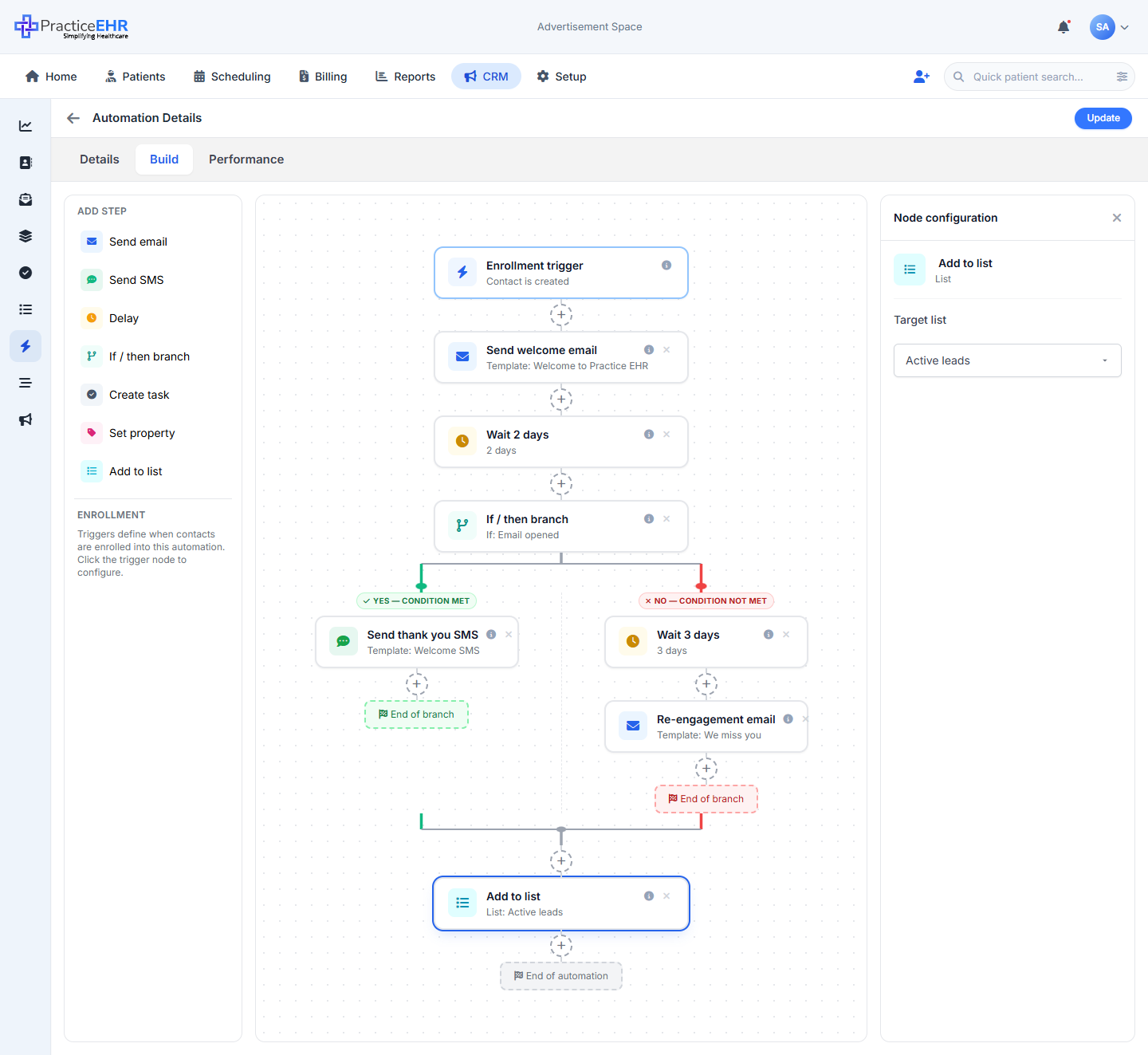Remove the Send welcome email node
Image resolution: width=1148 pixels, height=1055 pixels.
(x=666, y=350)
